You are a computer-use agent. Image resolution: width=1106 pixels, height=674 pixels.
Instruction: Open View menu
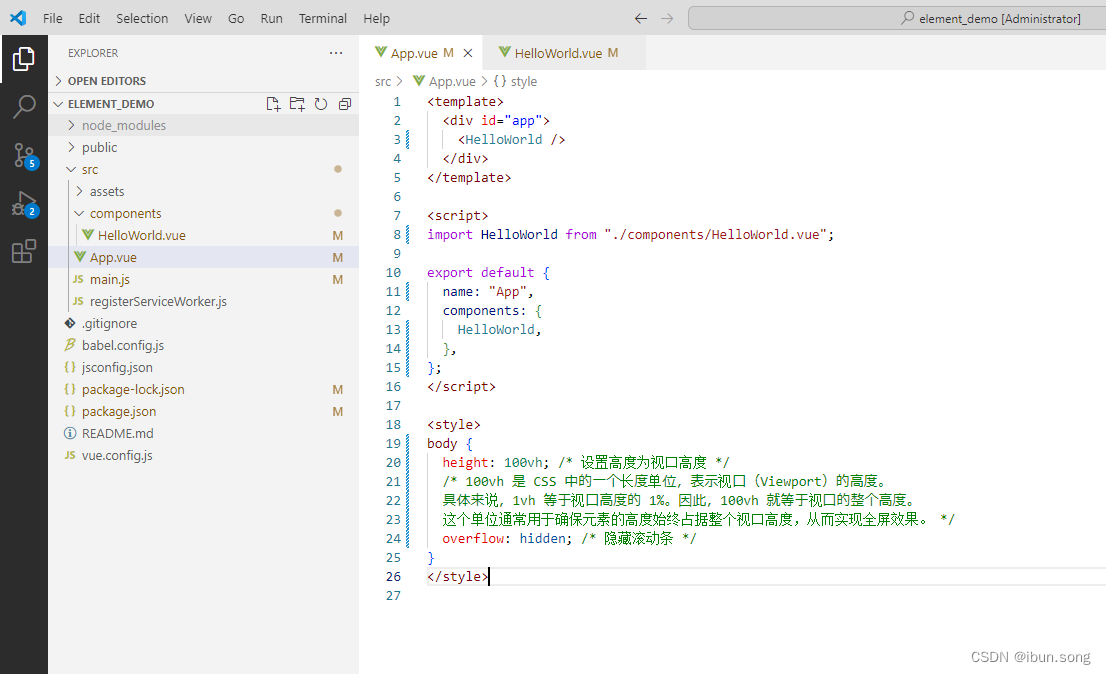[198, 18]
